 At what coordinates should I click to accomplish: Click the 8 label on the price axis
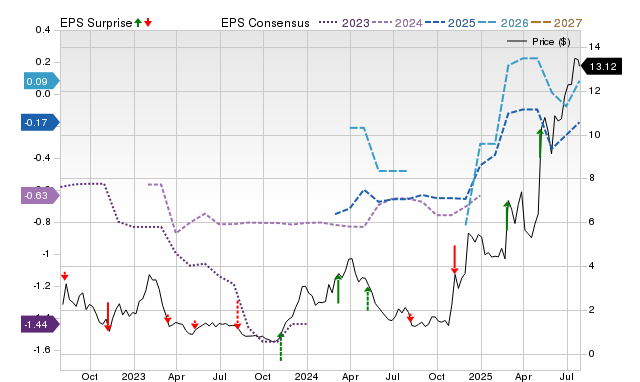591,178
